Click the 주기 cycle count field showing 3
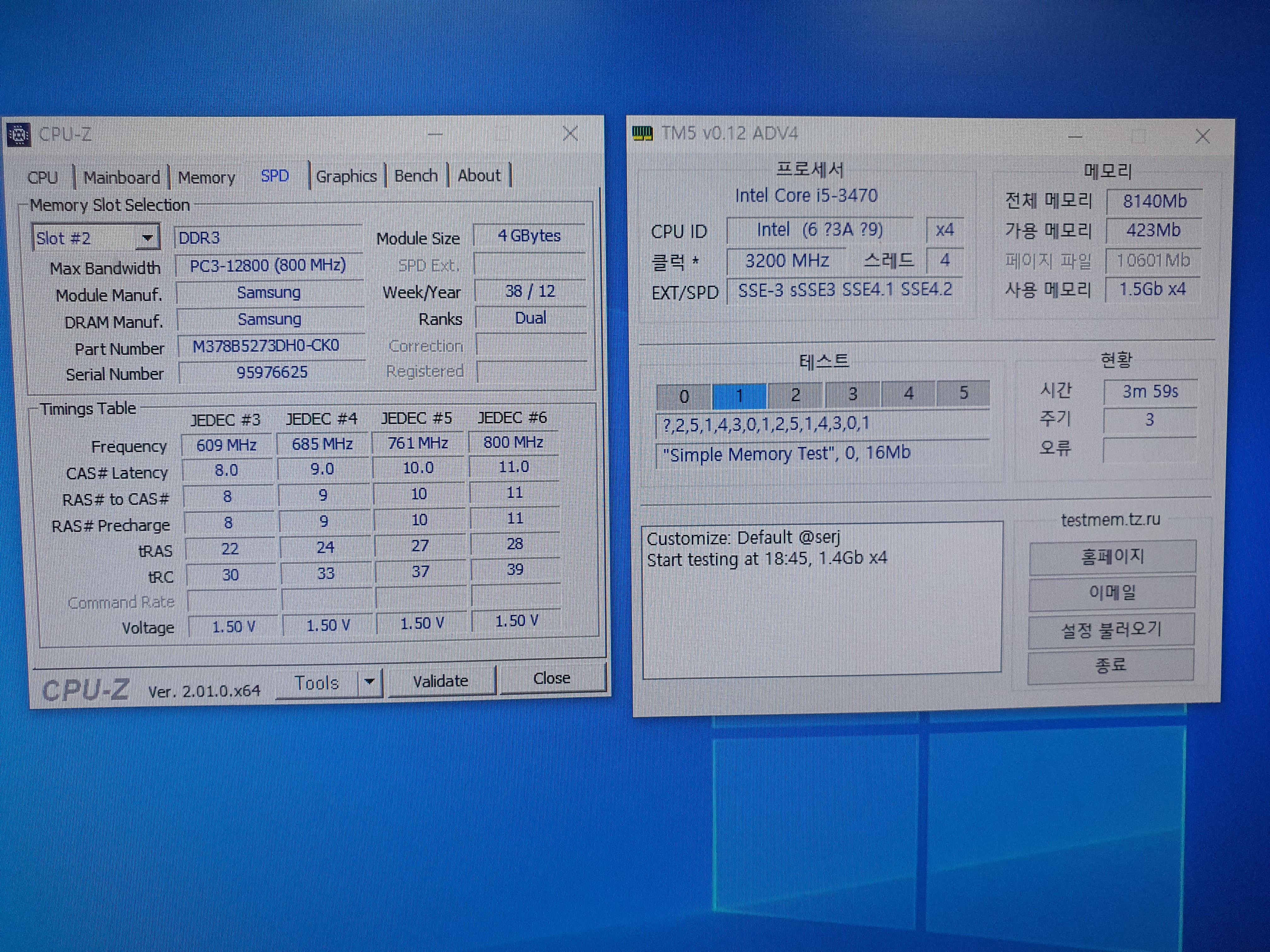This screenshot has height=952, width=1270. pyautogui.click(x=1149, y=420)
